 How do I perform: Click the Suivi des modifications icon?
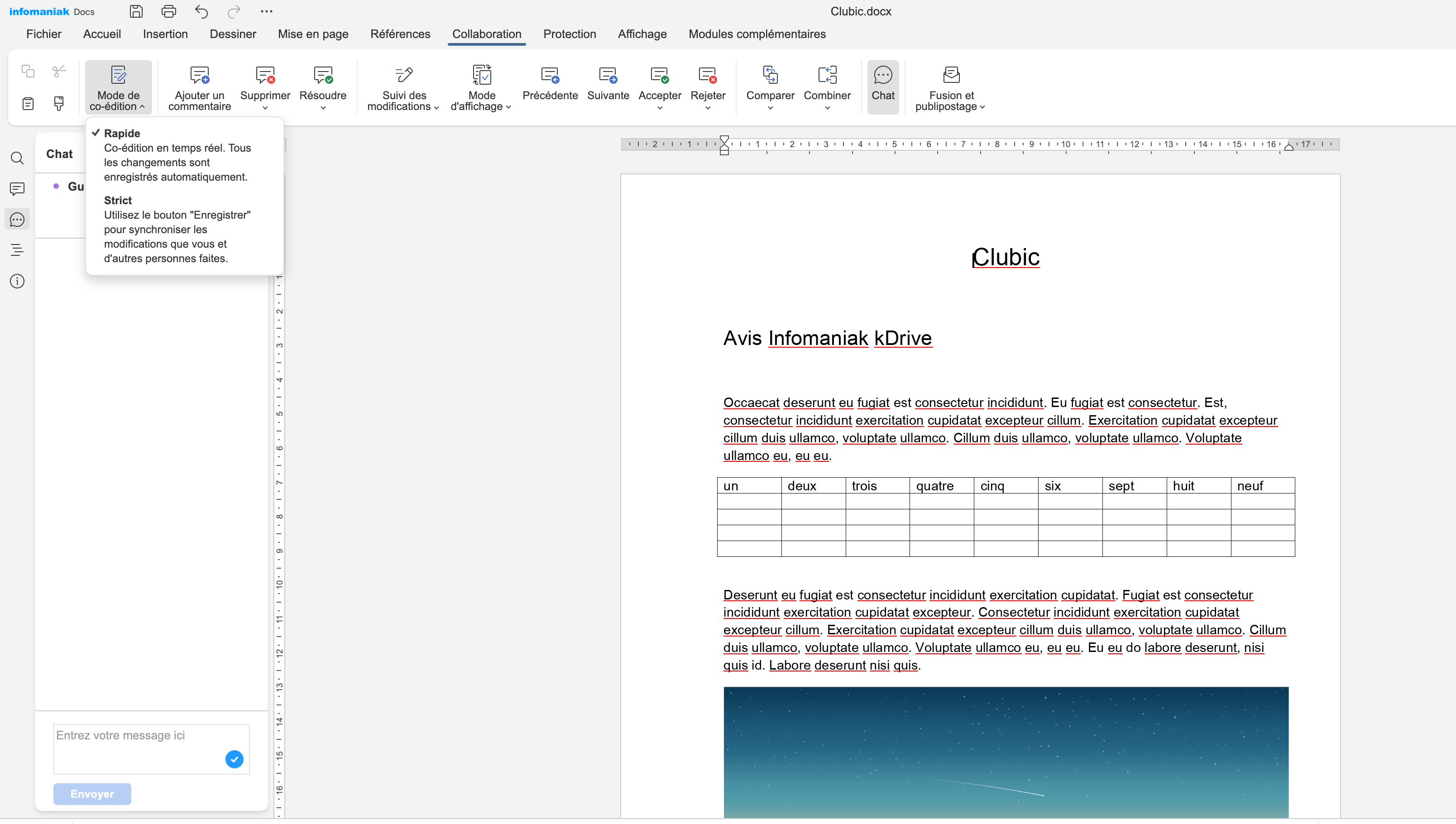click(404, 75)
